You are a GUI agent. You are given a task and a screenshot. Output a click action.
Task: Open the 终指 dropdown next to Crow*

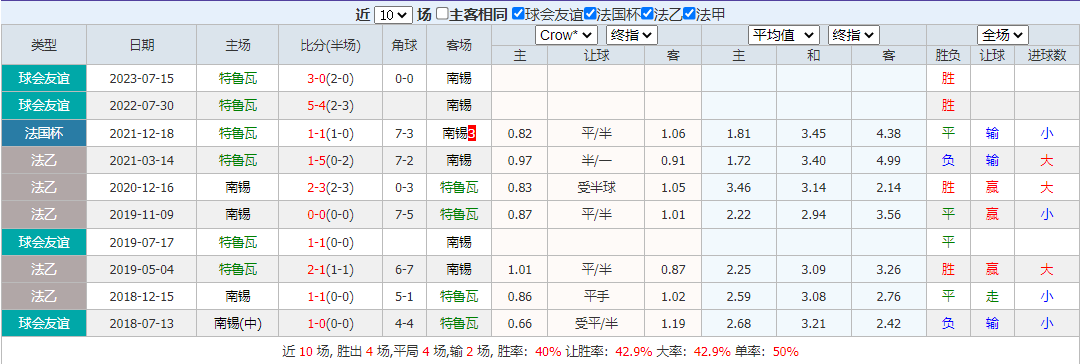tap(631, 35)
